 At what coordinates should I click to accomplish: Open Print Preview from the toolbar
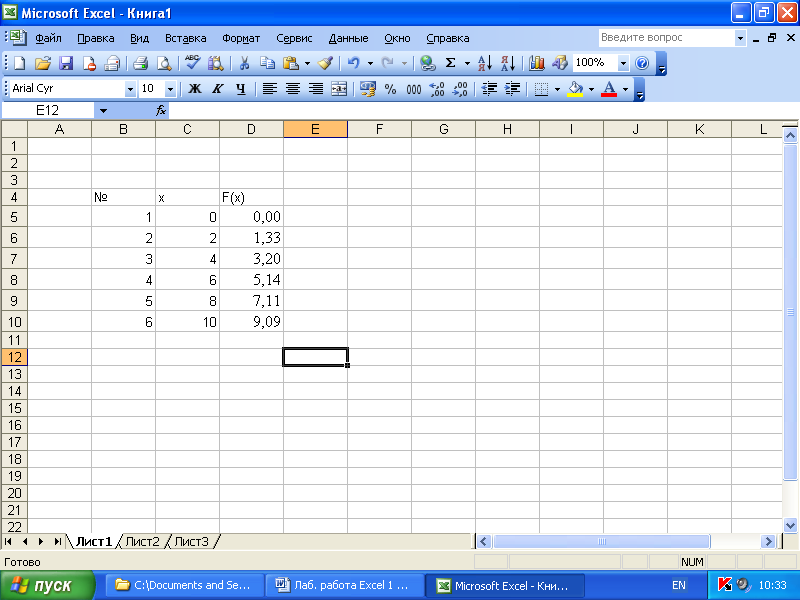(164, 63)
